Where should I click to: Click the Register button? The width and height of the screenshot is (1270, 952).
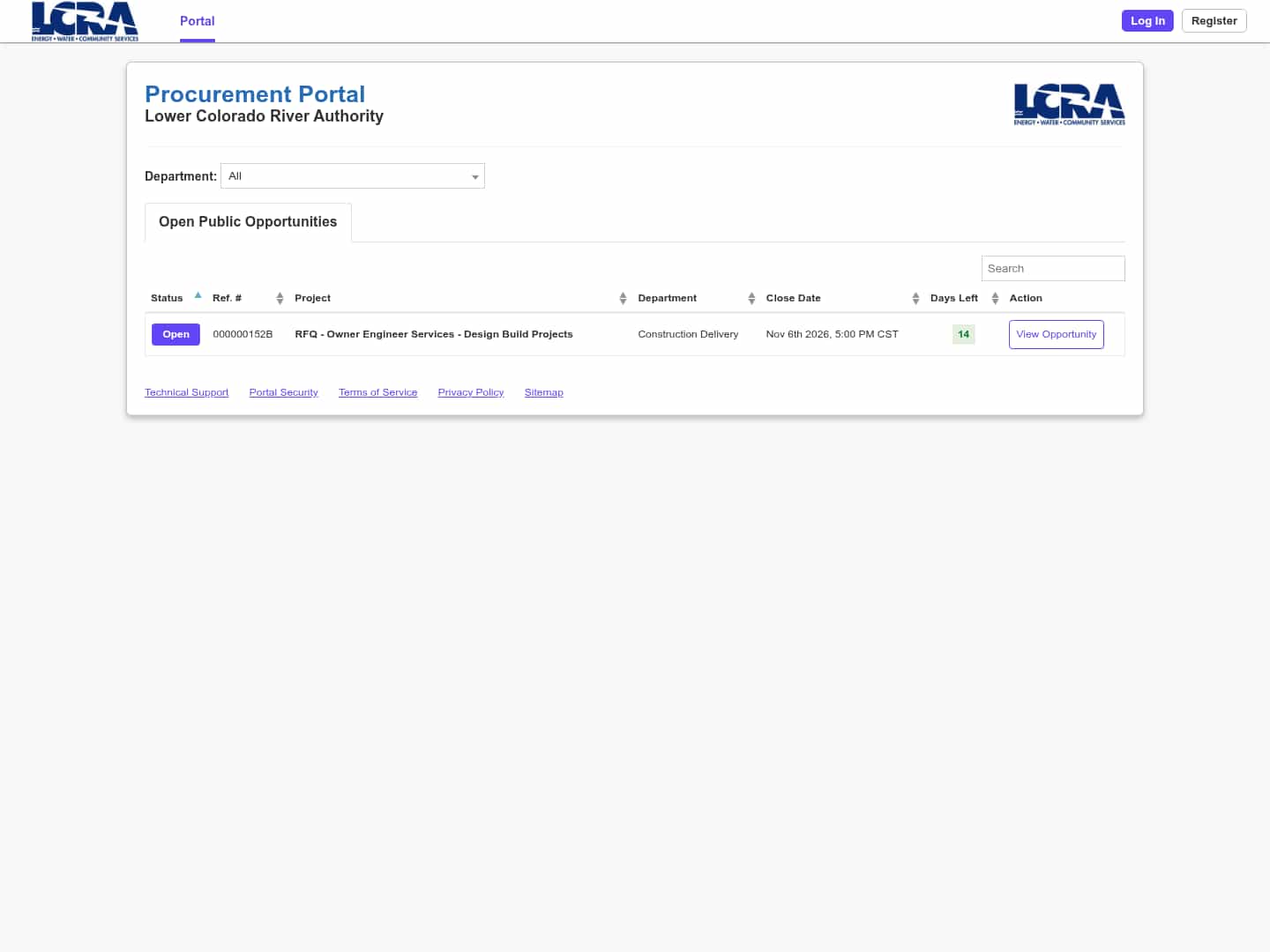1214,21
